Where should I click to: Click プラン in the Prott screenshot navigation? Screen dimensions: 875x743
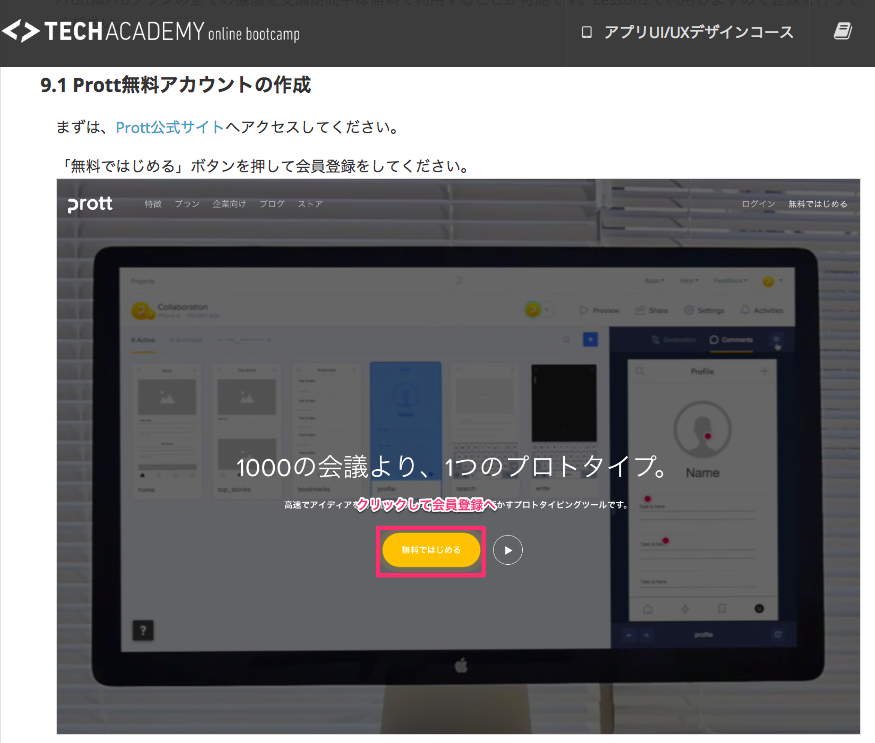pyautogui.click(x=187, y=204)
